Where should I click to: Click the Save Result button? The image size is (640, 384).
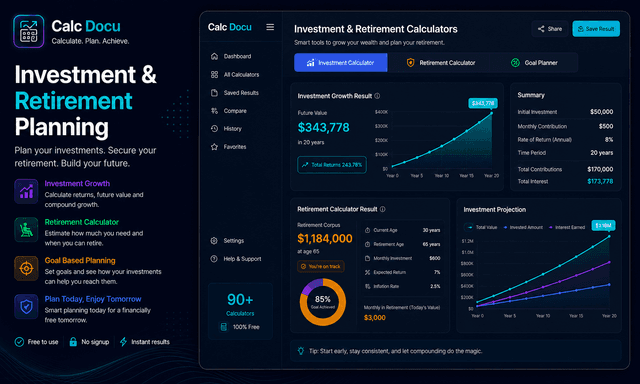pos(596,29)
